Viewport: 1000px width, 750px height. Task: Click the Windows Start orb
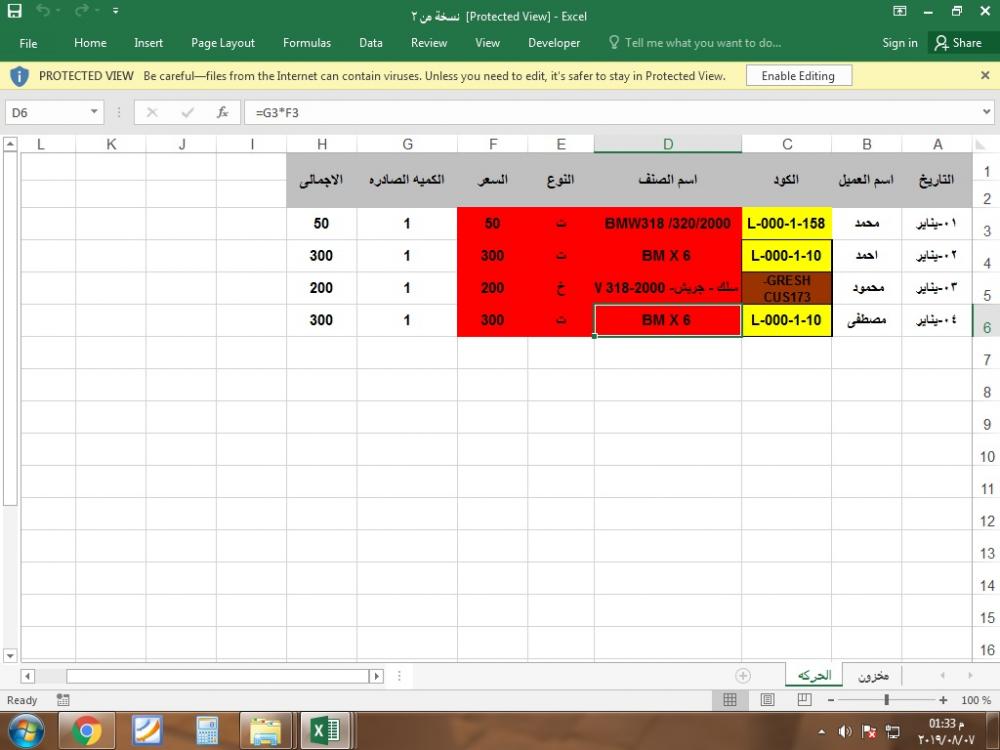click(x=25, y=730)
